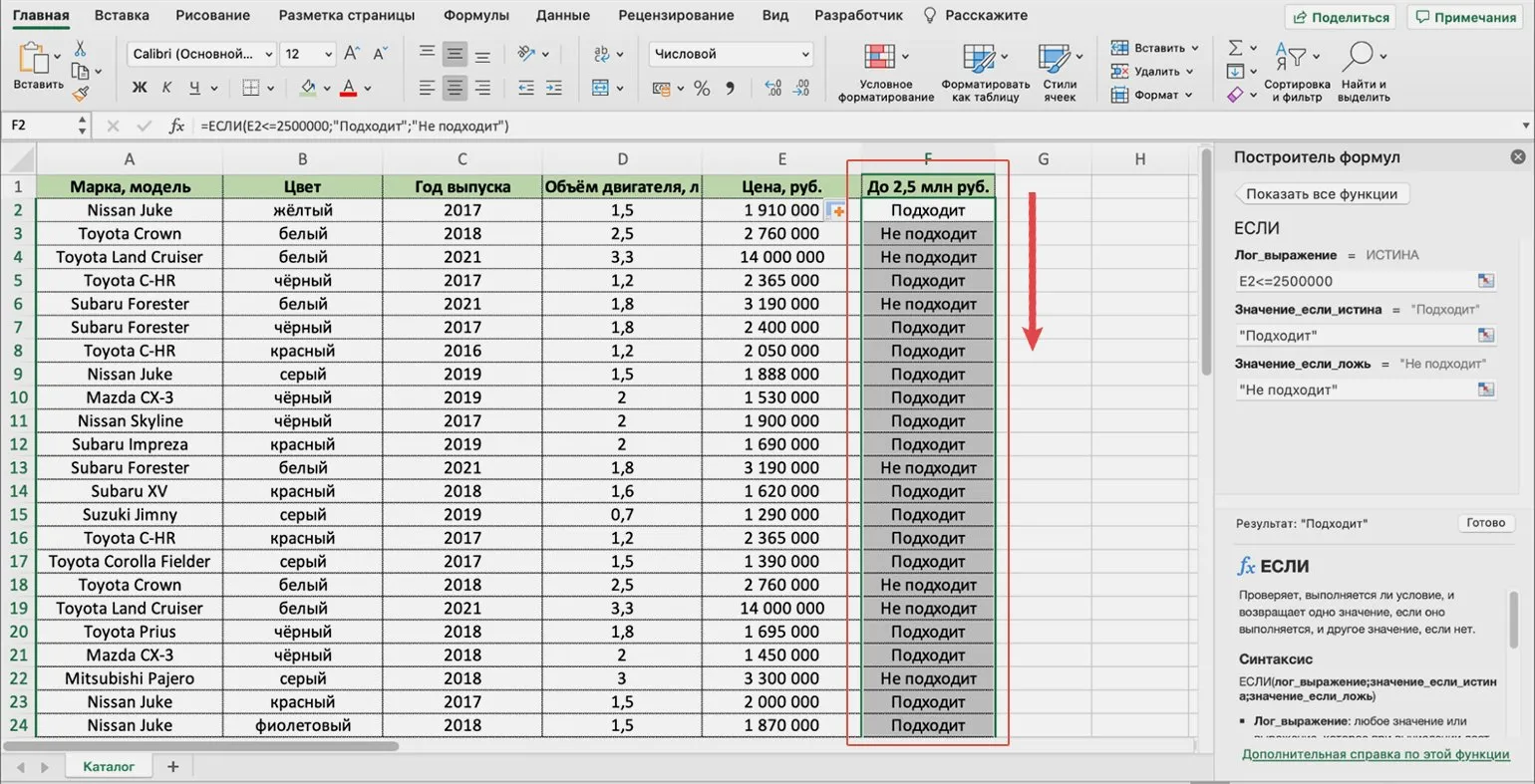
Task: Switch to the Формулы ribbon tab
Action: [x=475, y=15]
